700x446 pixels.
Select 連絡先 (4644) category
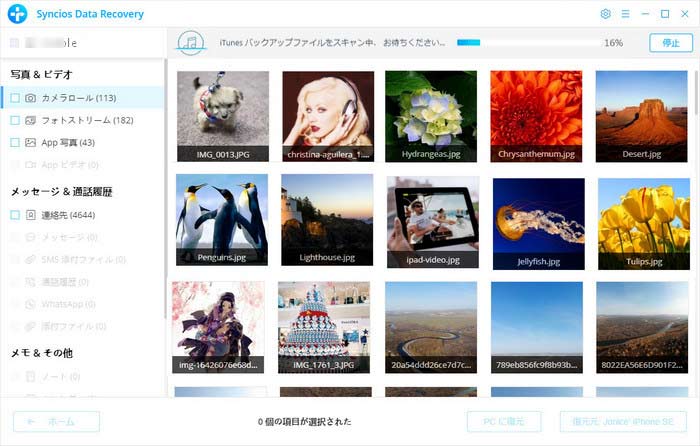tap(83, 215)
